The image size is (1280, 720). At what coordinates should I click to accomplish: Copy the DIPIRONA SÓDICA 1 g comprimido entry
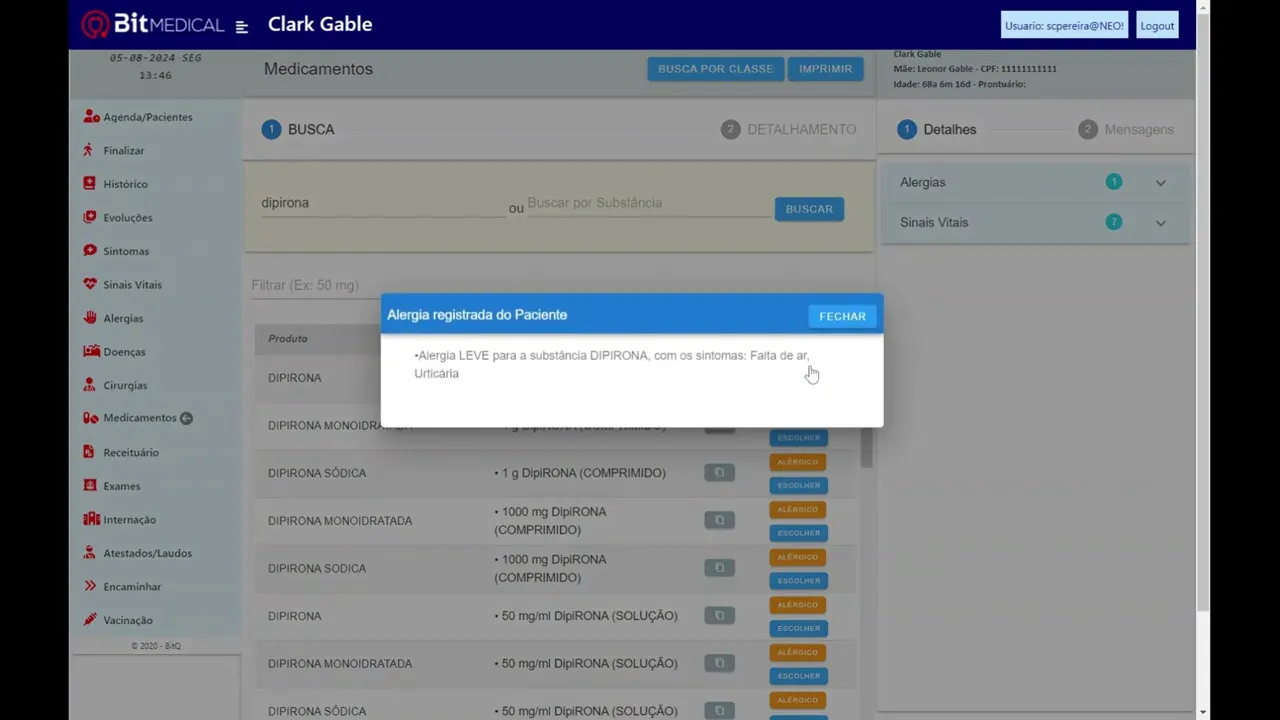(x=719, y=473)
